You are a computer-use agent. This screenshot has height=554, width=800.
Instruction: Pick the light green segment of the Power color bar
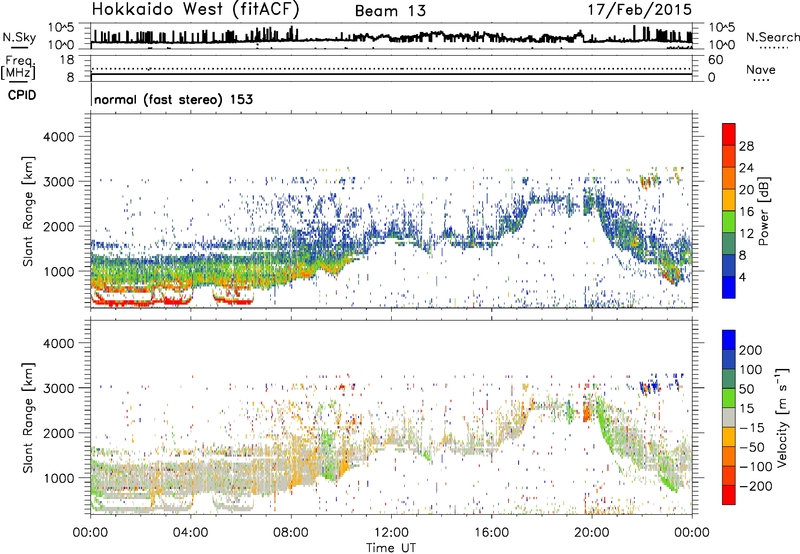pyautogui.click(x=729, y=222)
